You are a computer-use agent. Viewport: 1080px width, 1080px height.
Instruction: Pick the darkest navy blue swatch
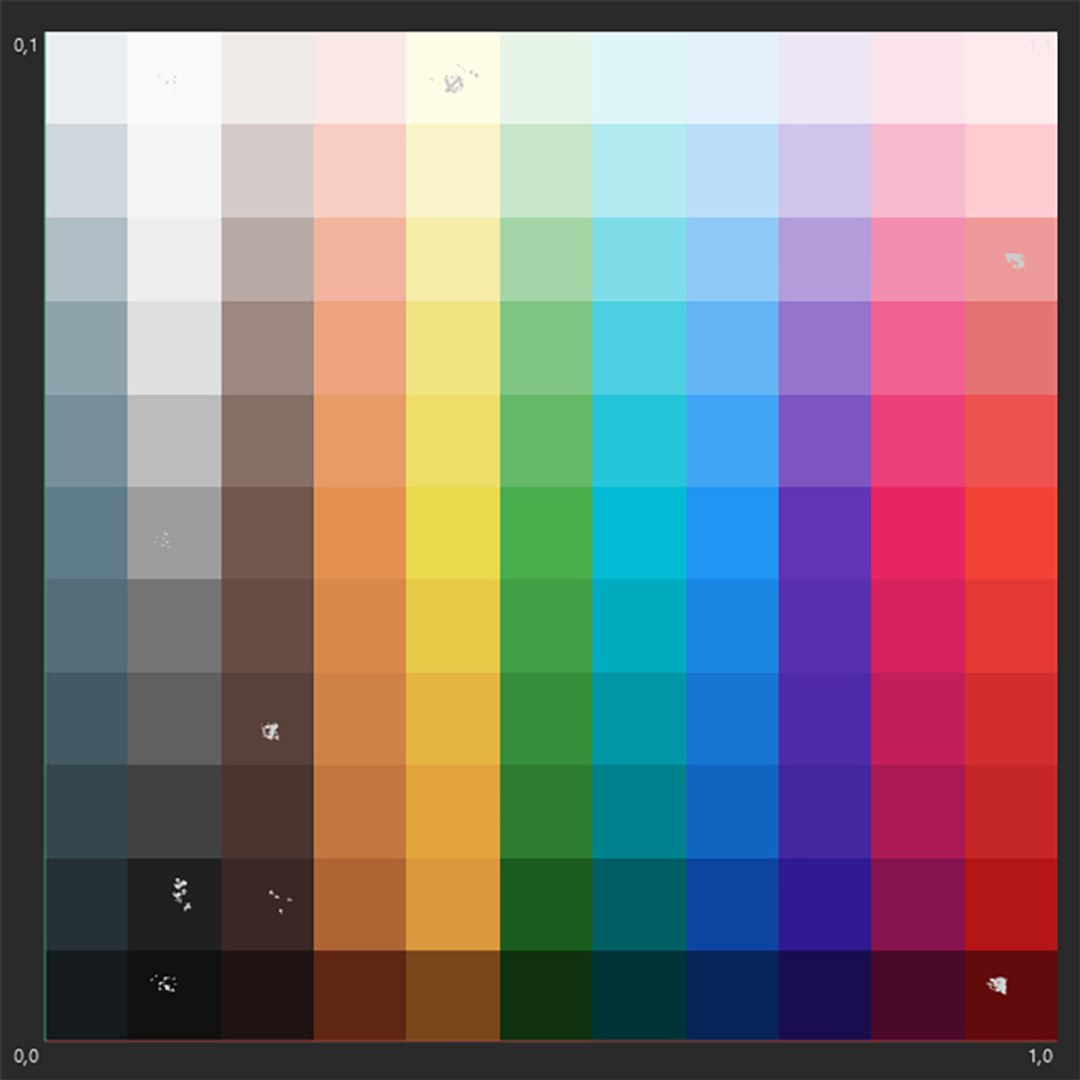732,995
